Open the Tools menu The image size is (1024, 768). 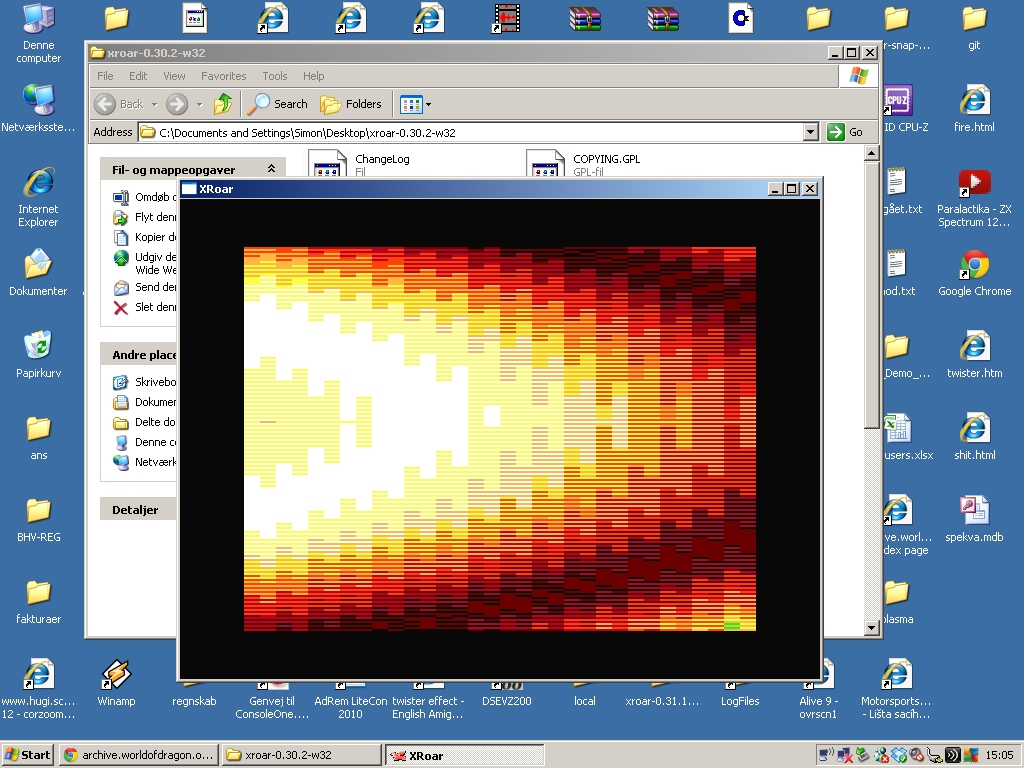point(274,76)
